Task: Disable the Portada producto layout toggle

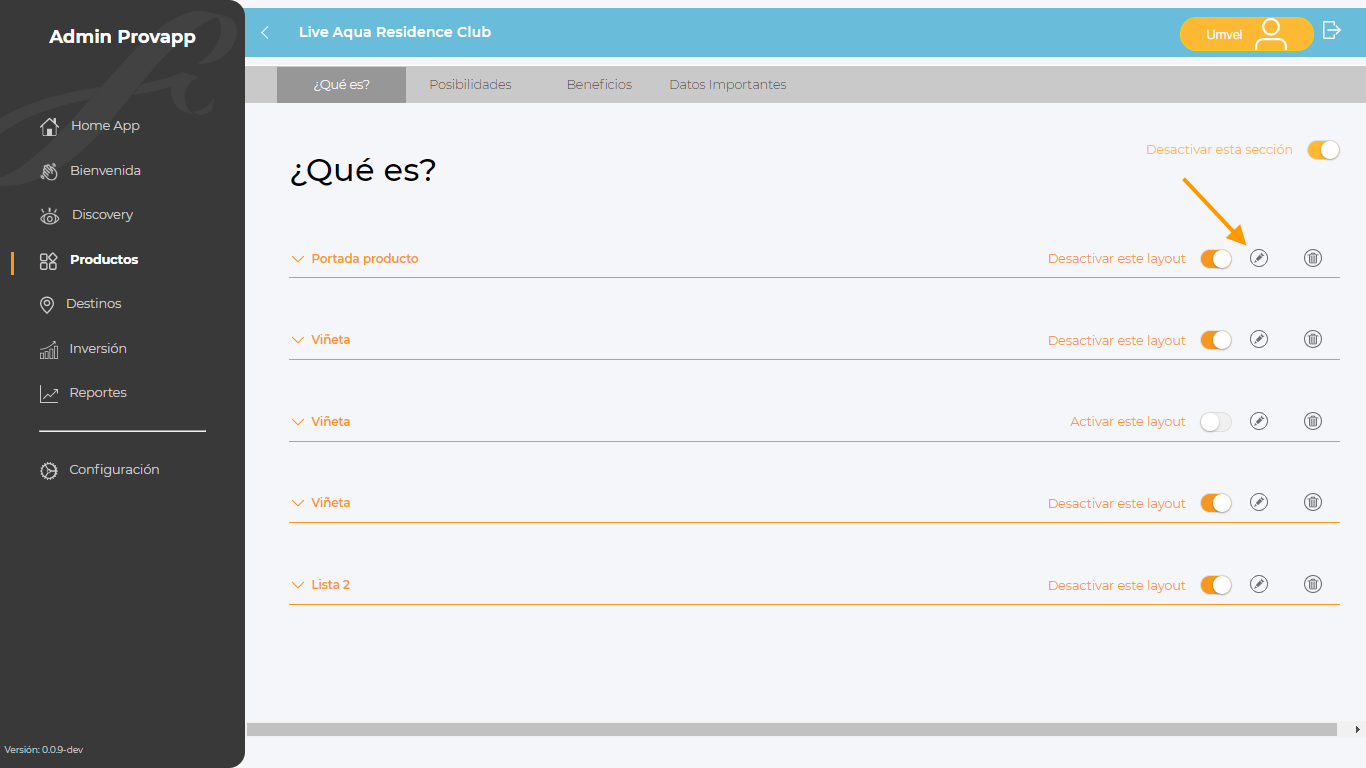Action: (1216, 259)
